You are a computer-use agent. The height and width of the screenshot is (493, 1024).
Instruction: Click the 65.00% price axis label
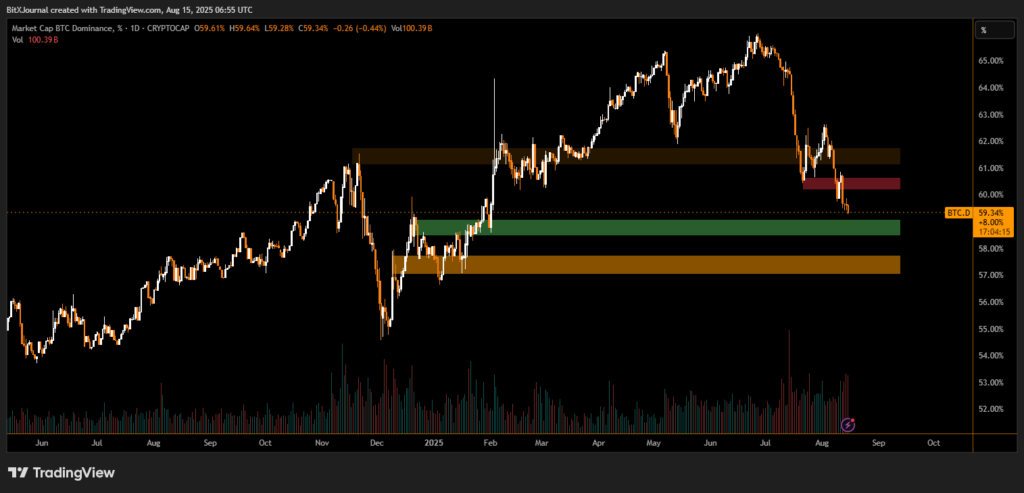pyautogui.click(x=992, y=61)
